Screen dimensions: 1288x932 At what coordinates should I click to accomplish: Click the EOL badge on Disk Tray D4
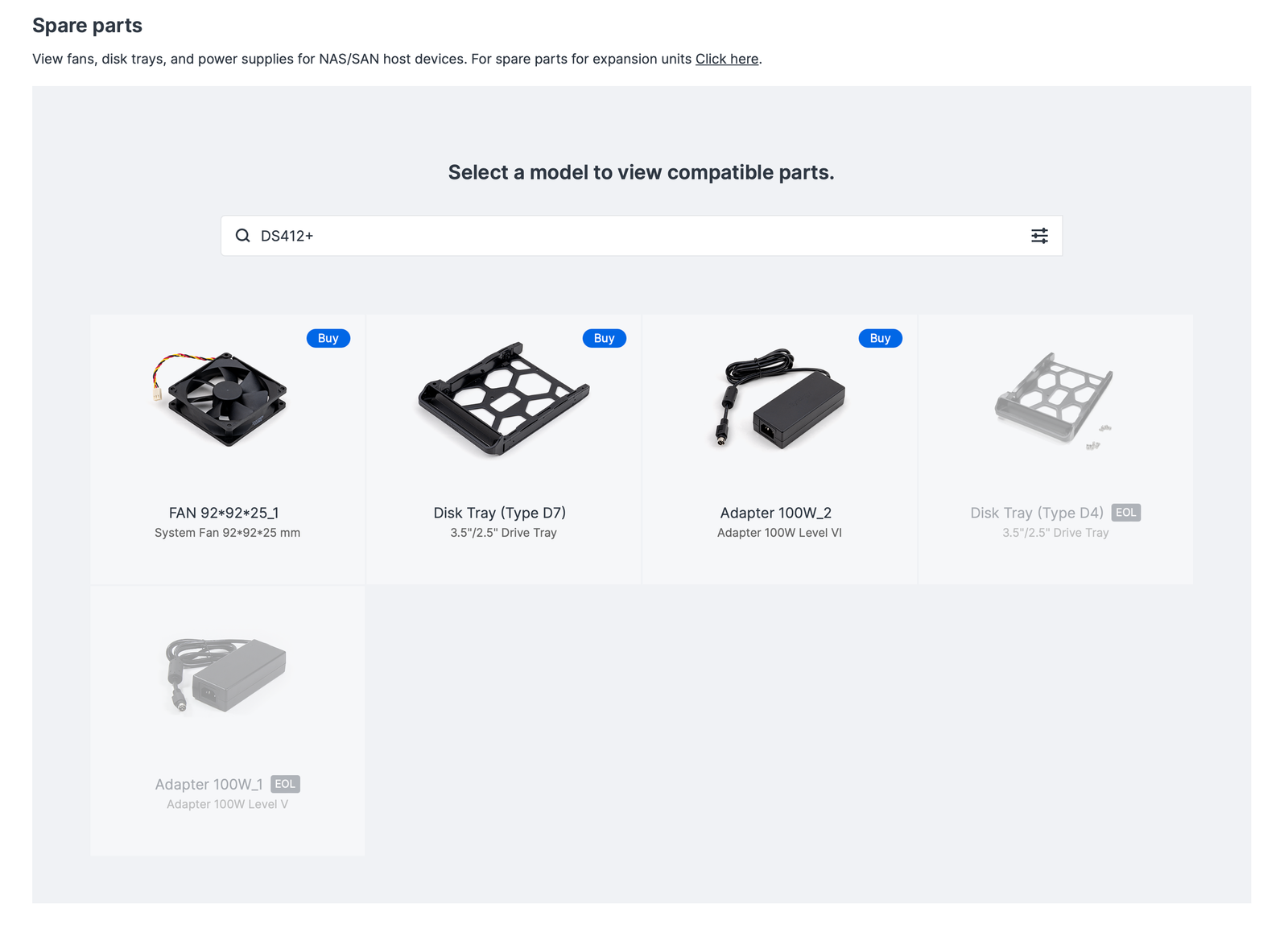click(1126, 513)
